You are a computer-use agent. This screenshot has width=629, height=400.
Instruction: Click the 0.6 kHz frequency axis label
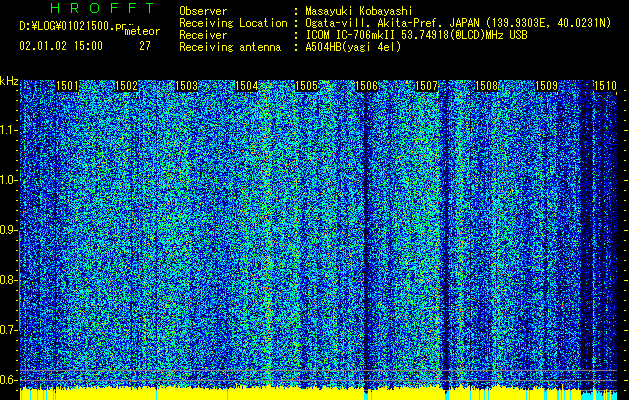click(x=8, y=380)
